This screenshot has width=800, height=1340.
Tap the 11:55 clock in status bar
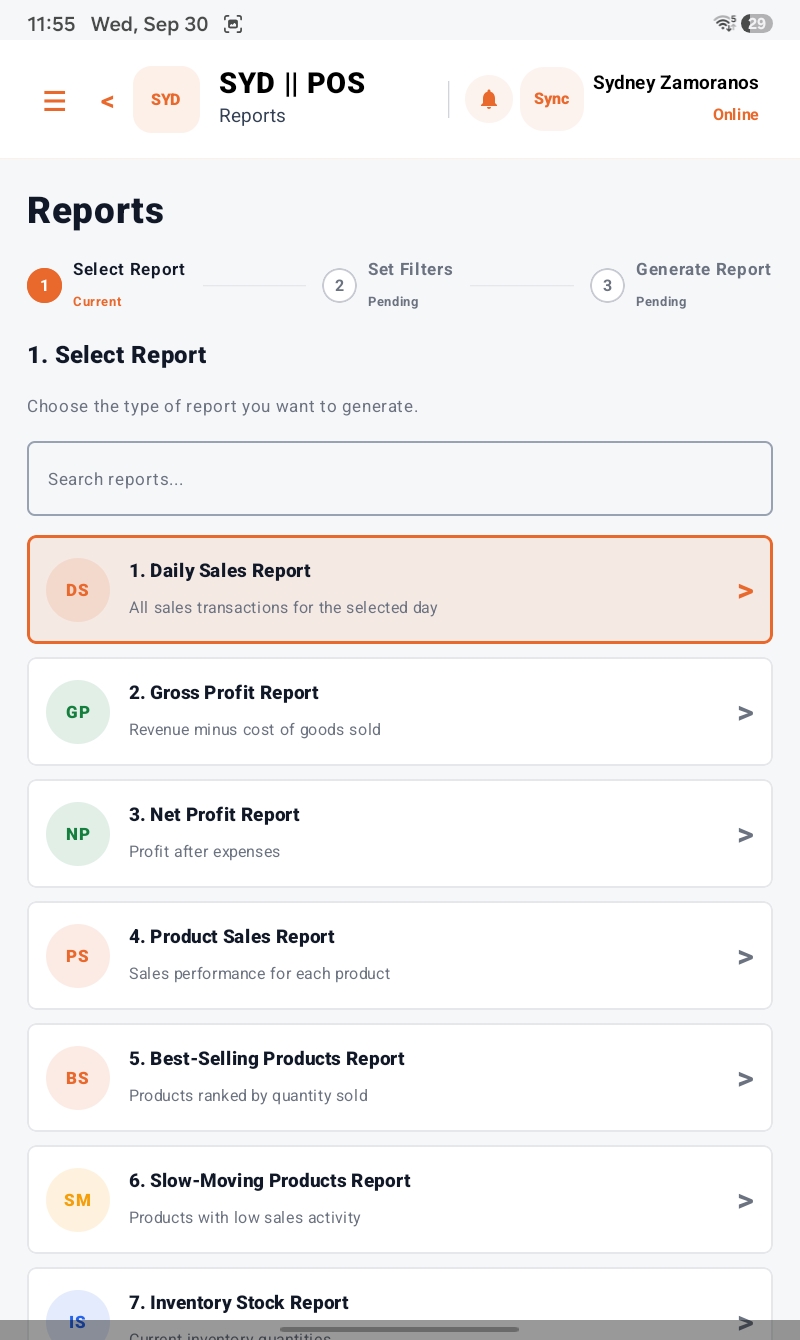[52, 24]
